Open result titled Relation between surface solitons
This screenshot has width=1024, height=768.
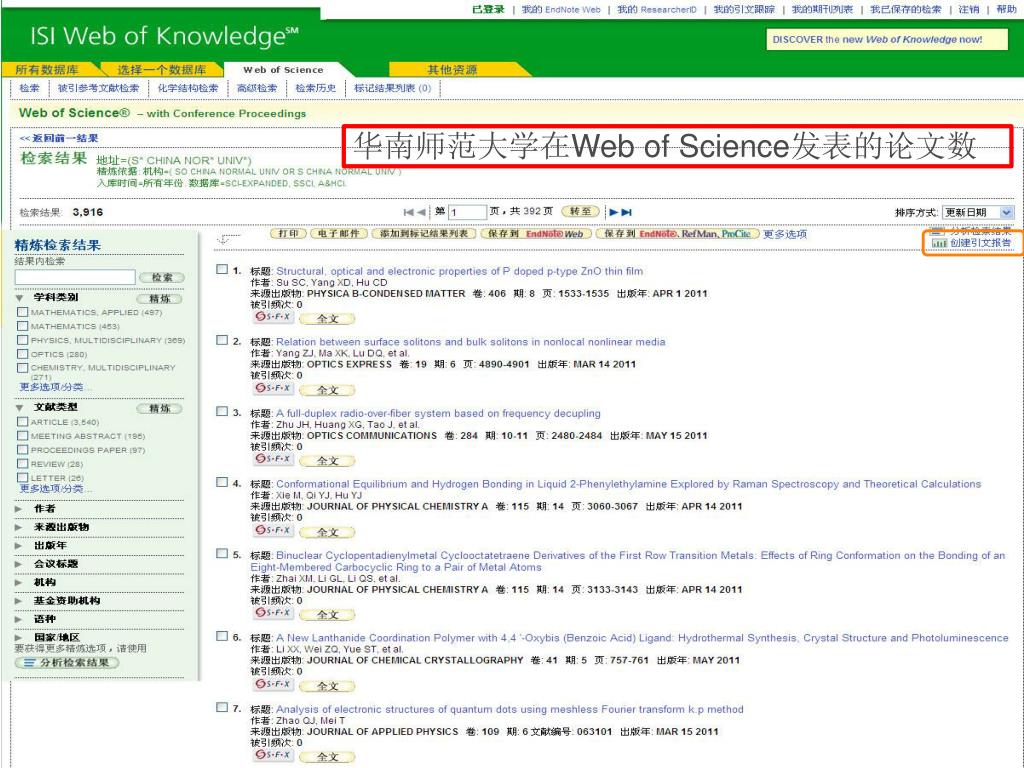coord(471,342)
